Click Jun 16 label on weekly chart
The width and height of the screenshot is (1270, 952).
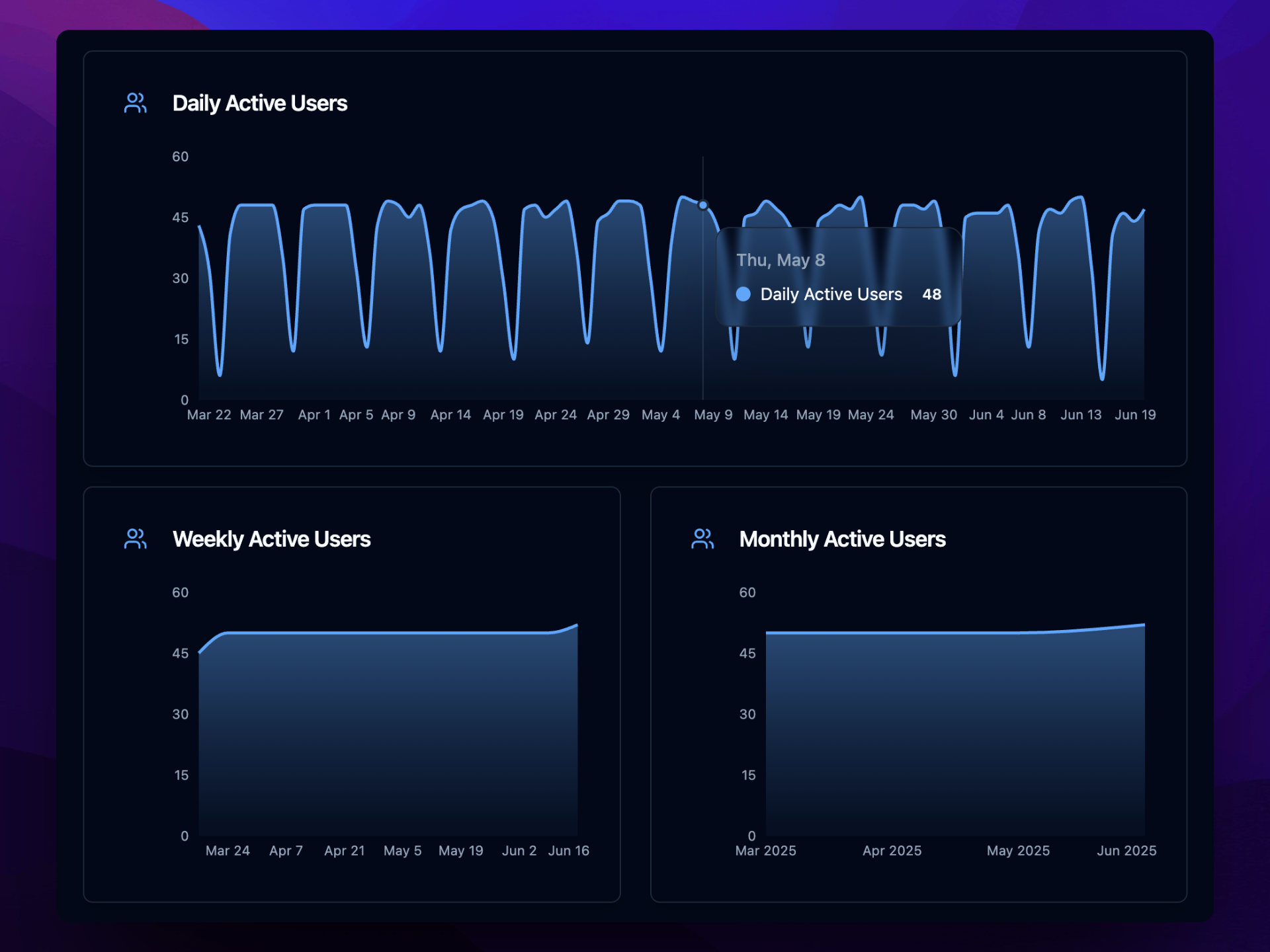tap(568, 851)
